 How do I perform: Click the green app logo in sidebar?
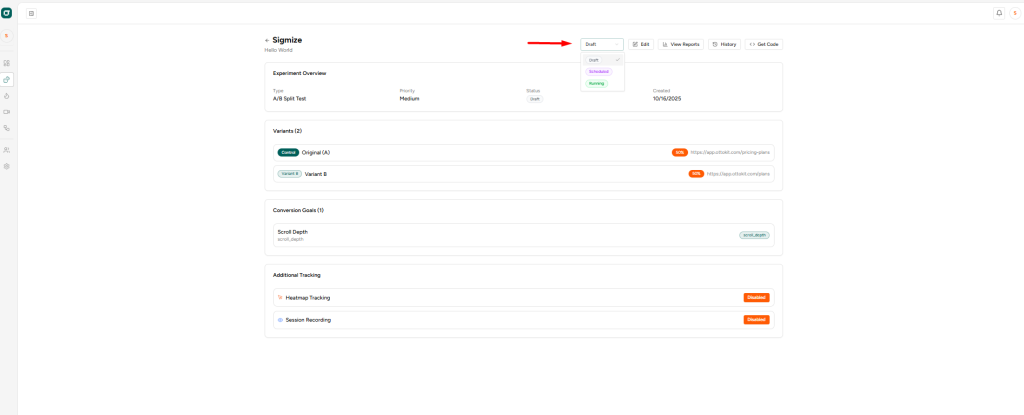tap(7, 12)
